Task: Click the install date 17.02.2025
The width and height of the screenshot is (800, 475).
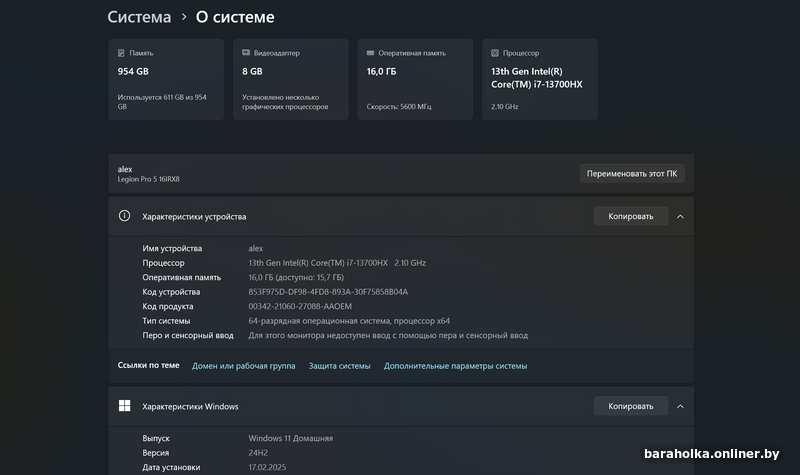Action: click(x=267, y=467)
